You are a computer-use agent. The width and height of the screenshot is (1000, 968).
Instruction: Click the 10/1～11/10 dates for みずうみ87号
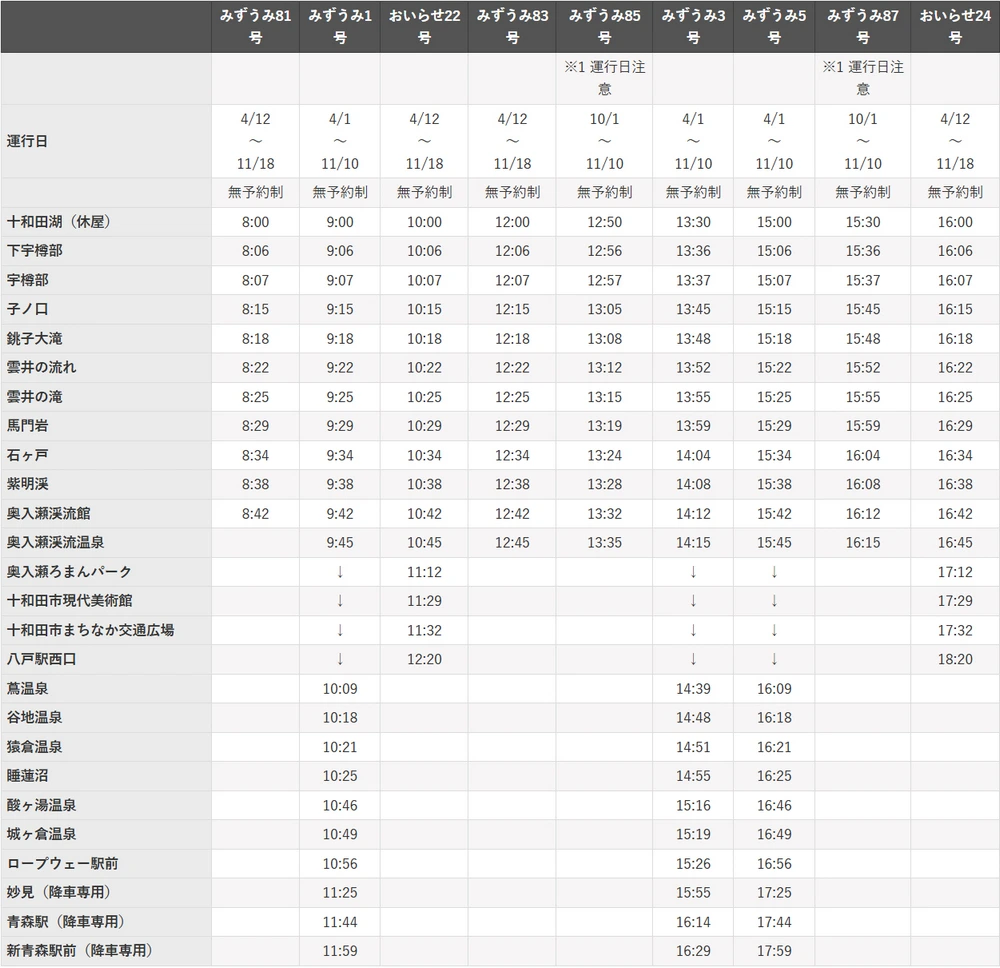[x=863, y=141]
